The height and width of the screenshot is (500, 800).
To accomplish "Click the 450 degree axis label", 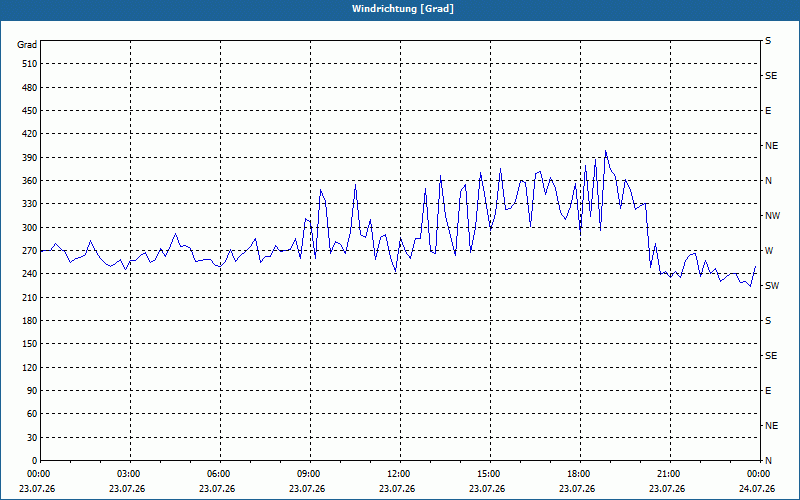I will [30, 111].
